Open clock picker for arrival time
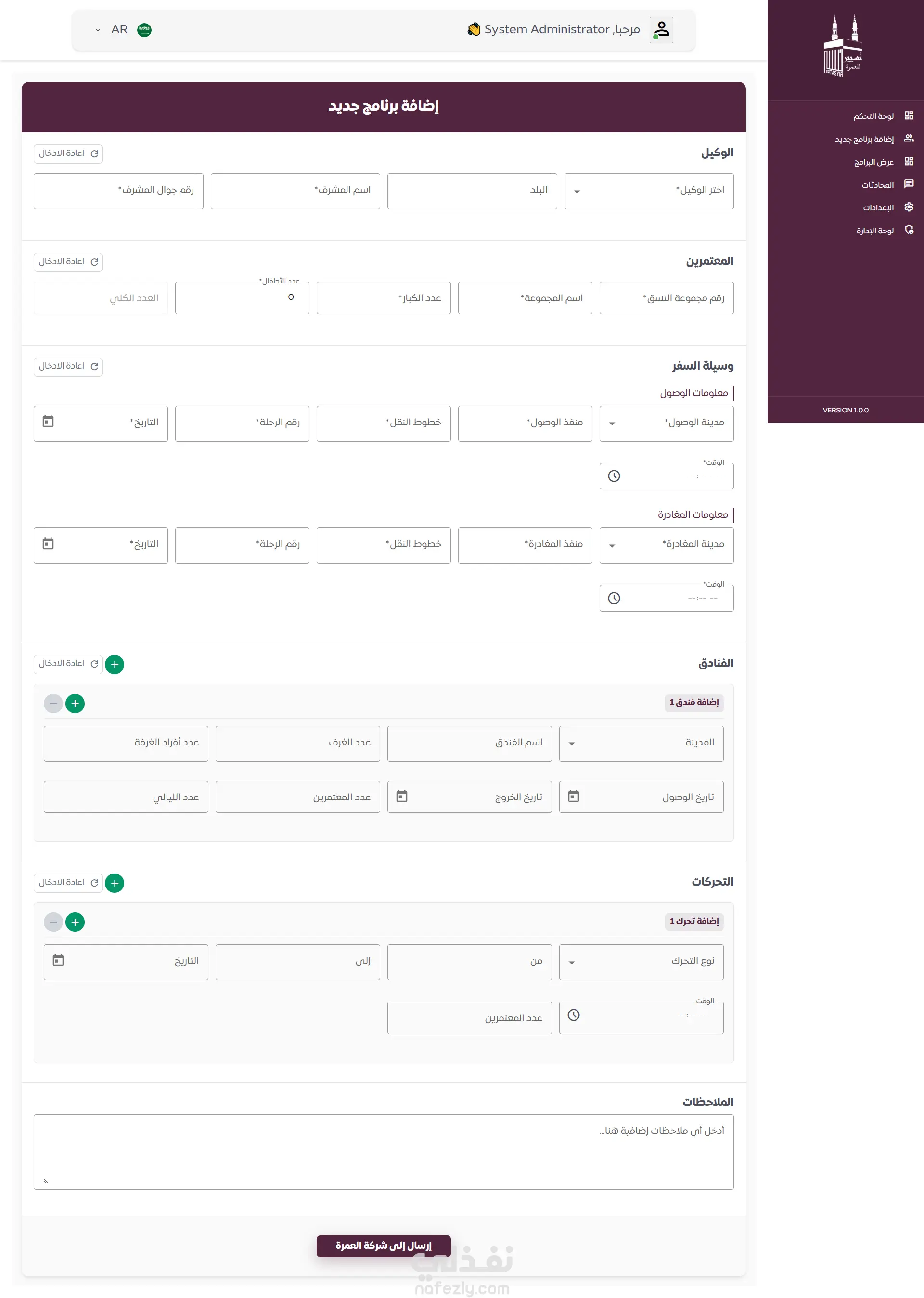Image resolution: width=924 pixels, height=1298 pixels. pos(614,476)
